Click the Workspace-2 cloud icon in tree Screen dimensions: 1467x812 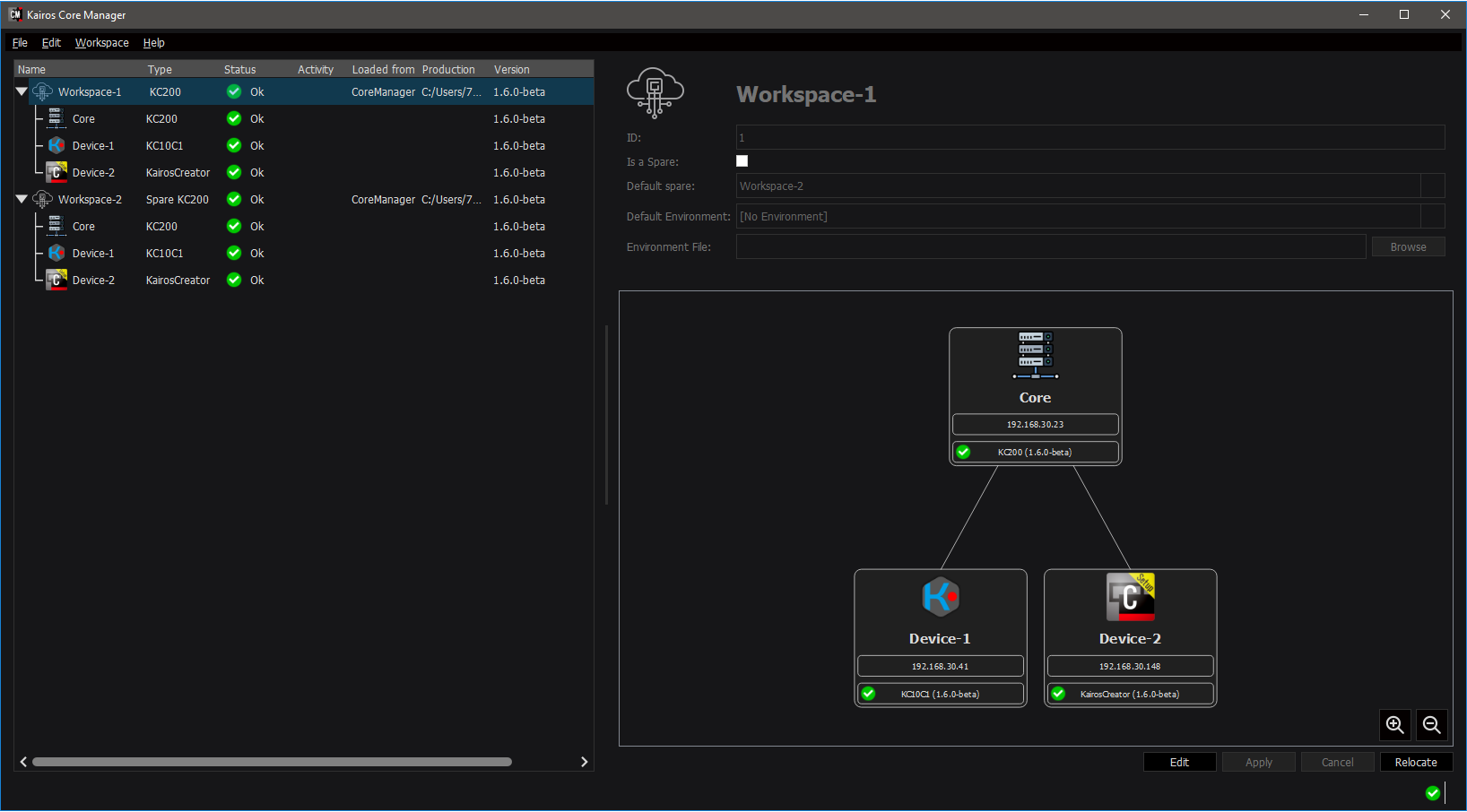pyautogui.click(x=42, y=199)
